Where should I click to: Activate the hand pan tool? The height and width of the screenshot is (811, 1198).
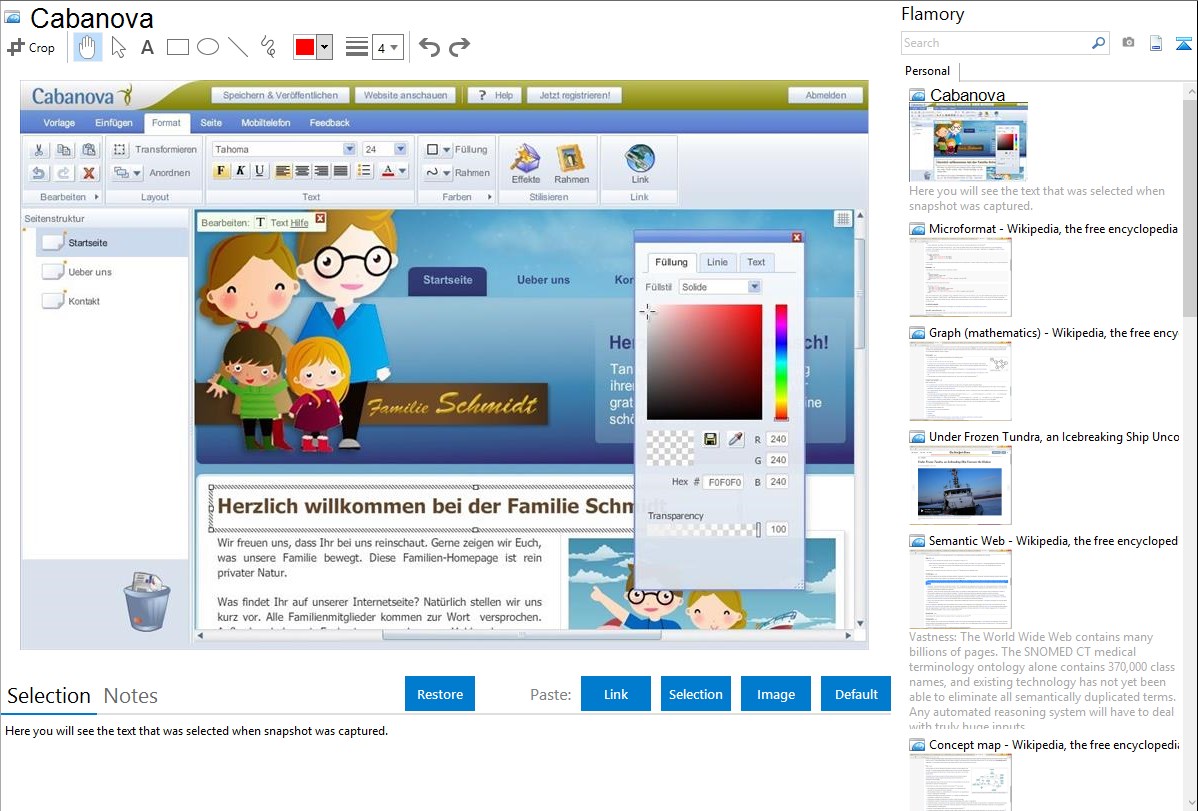88,47
